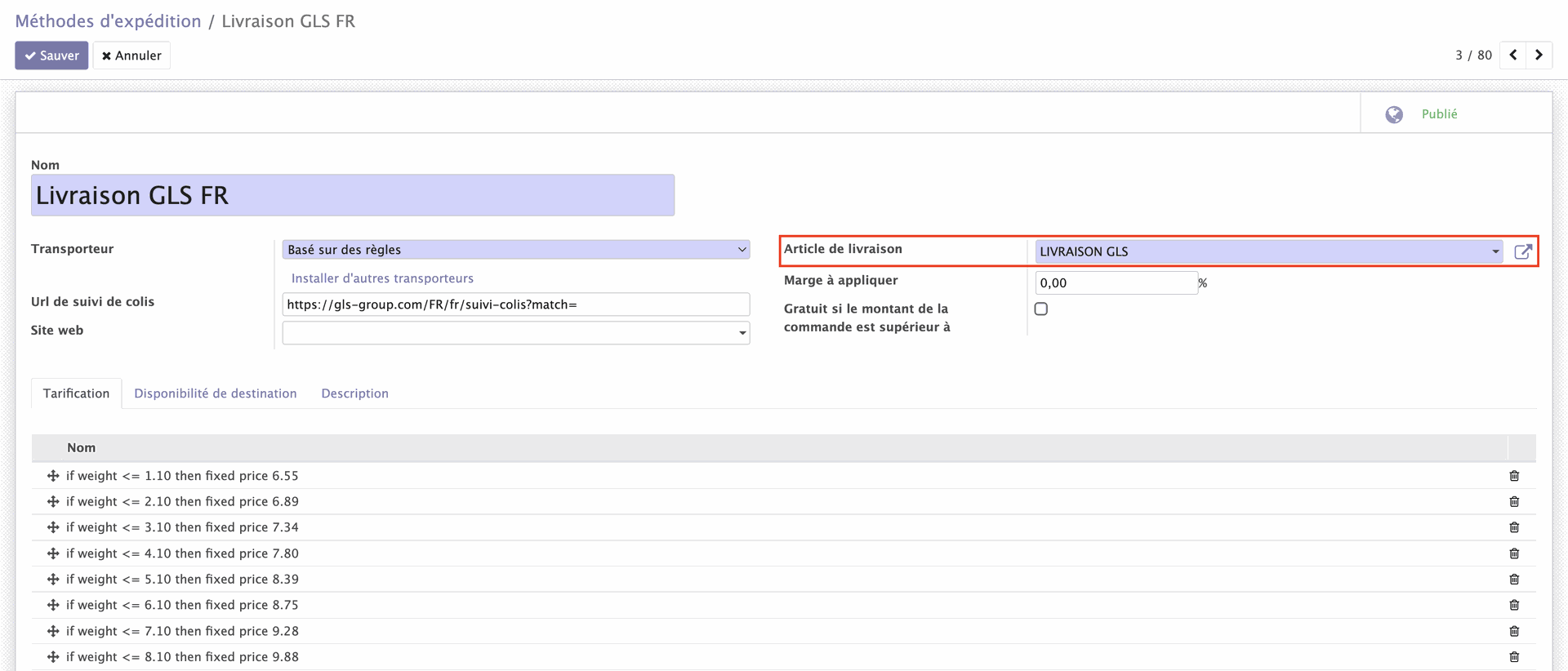
Task: Go to next record arrow
Action: tap(1539, 56)
